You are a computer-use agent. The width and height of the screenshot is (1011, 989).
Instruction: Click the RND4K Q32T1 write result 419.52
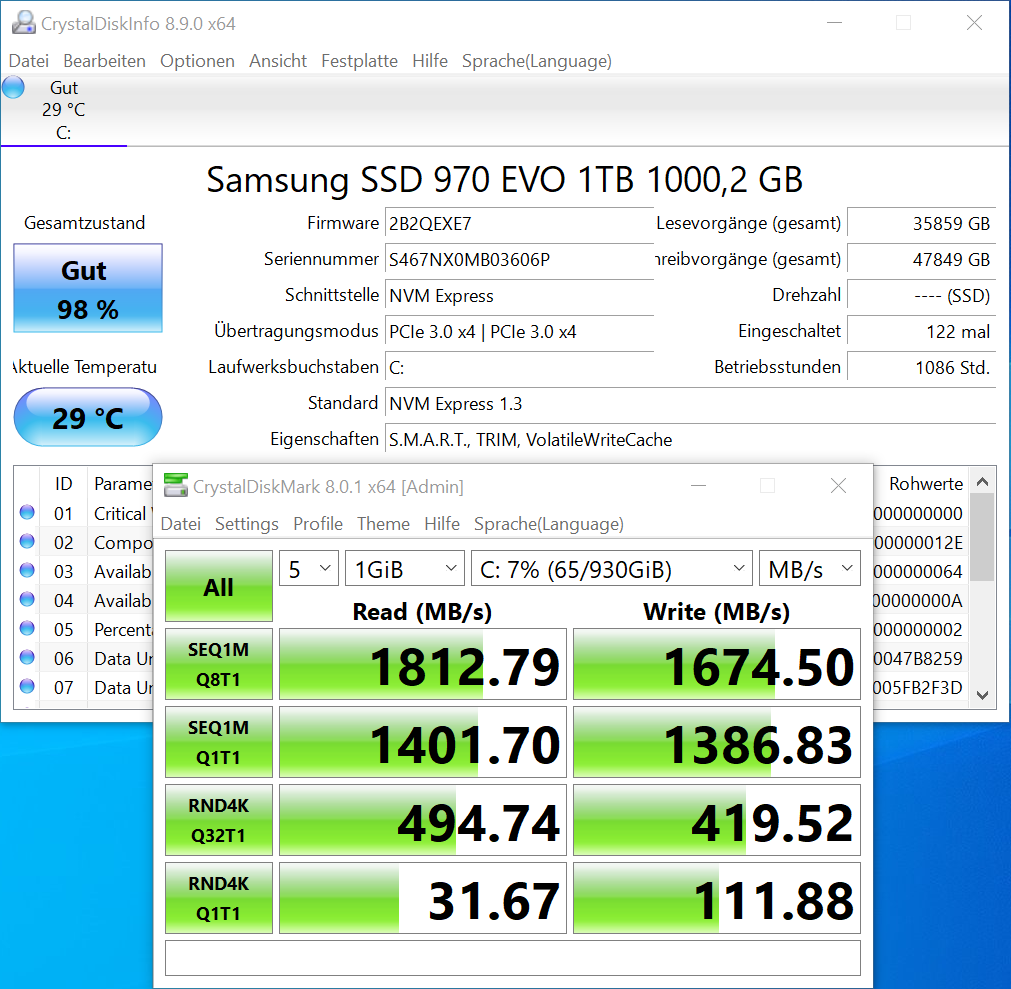pos(717,820)
